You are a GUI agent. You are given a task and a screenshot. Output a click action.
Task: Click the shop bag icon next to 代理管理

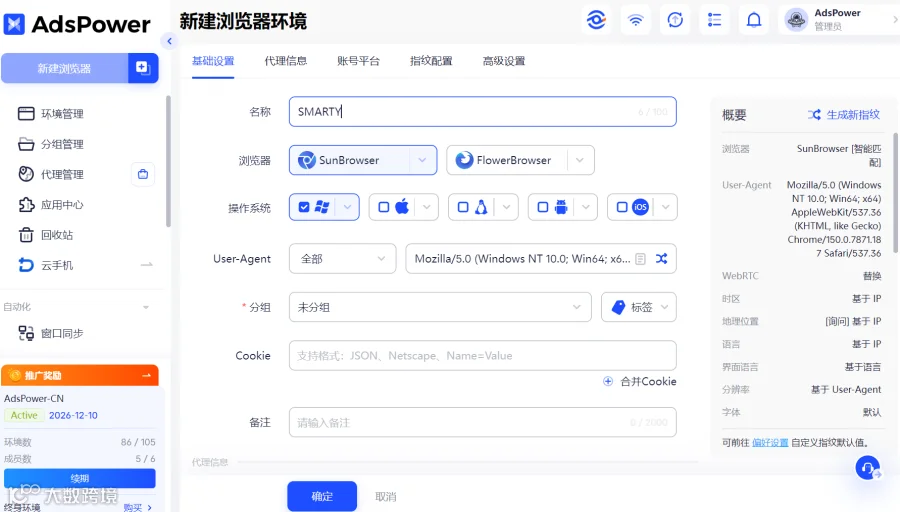(x=143, y=174)
